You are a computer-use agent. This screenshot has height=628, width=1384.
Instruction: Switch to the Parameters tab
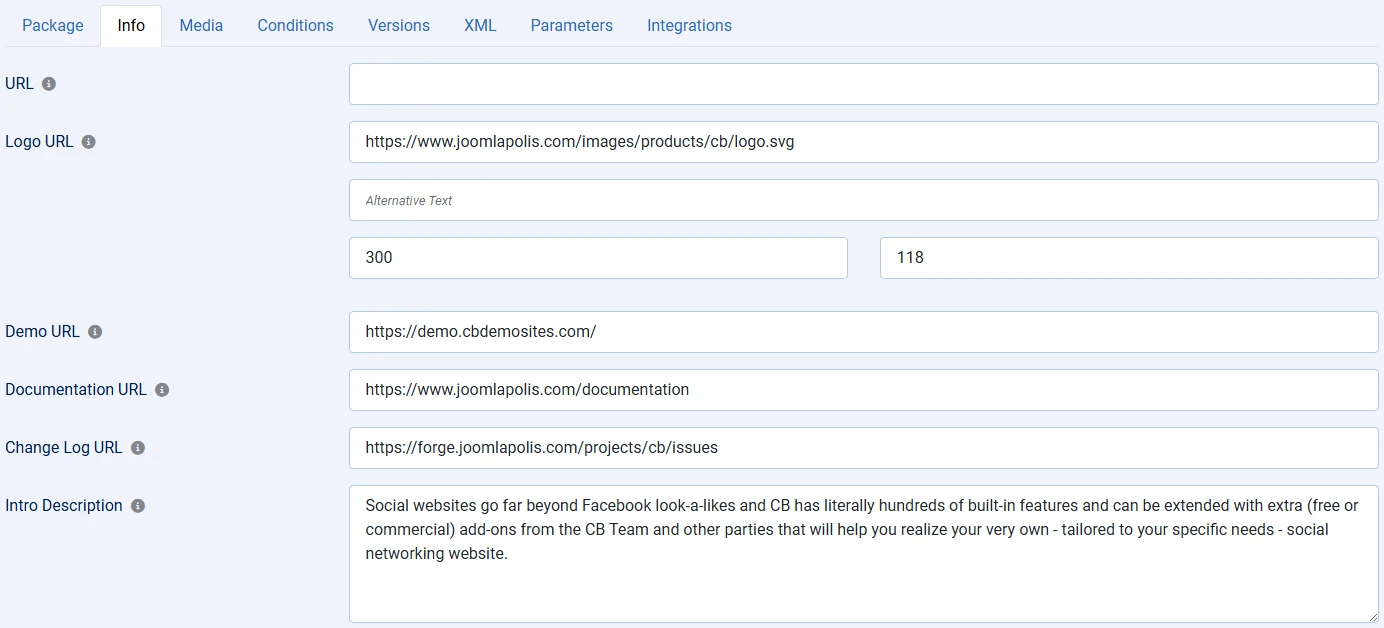coord(571,26)
